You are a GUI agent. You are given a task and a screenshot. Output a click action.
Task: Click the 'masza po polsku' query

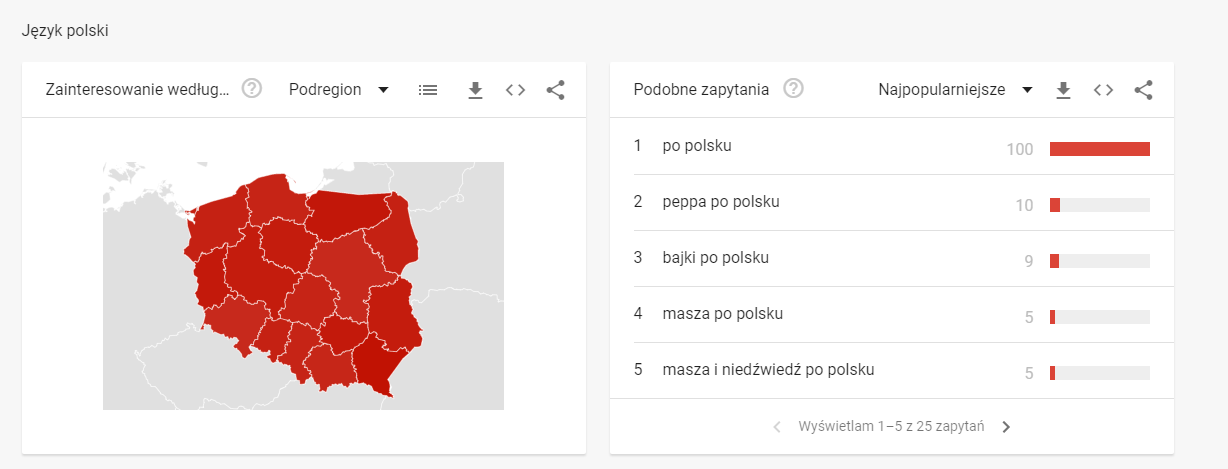point(722,314)
